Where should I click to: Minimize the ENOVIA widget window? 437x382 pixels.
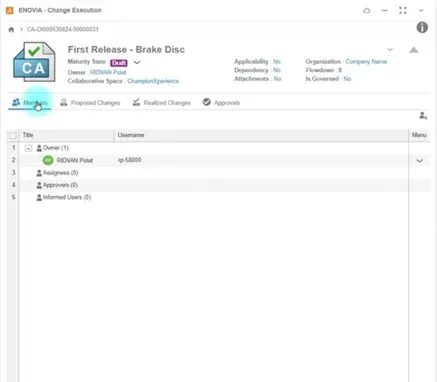click(x=385, y=11)
